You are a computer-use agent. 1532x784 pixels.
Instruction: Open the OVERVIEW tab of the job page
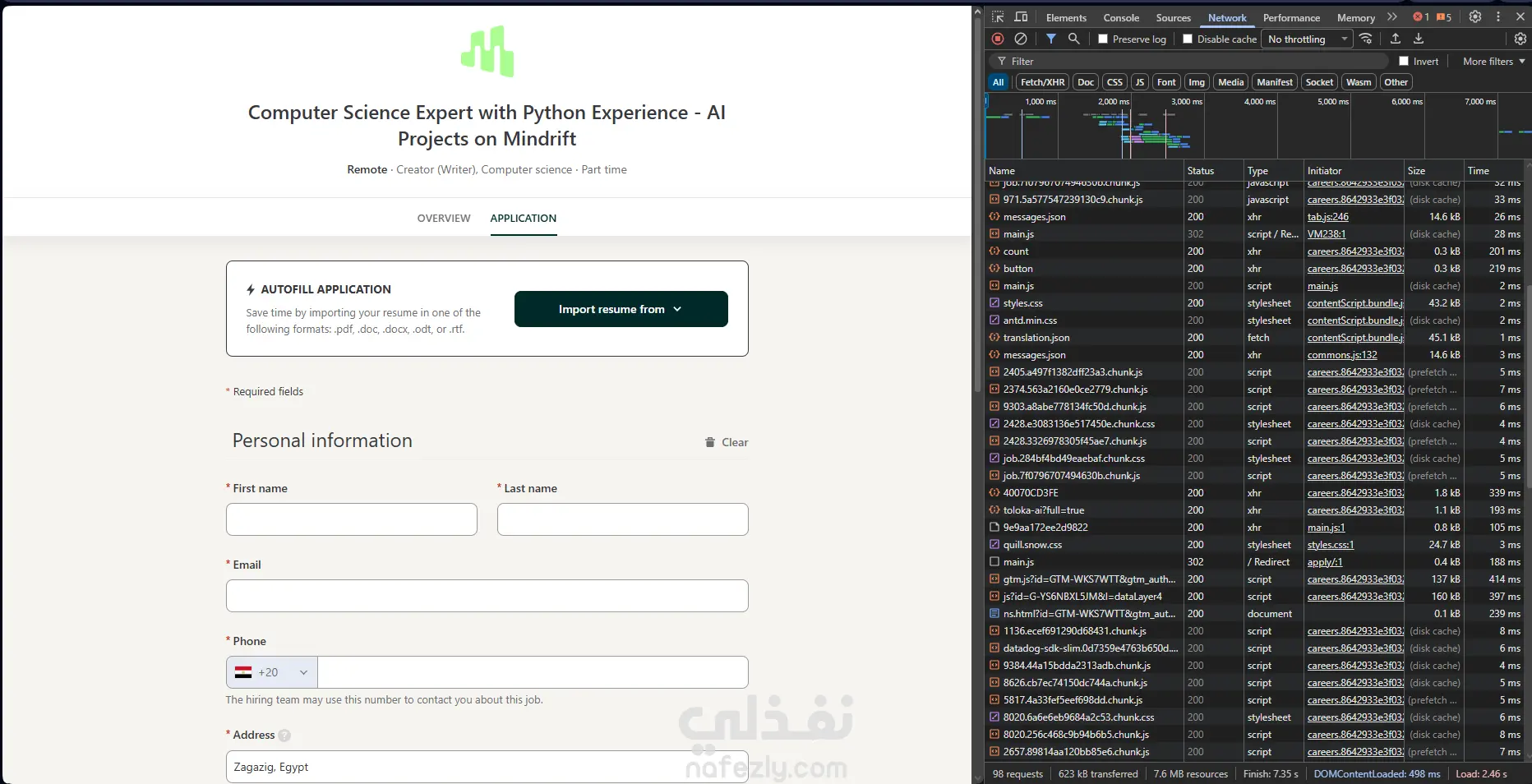(x=444, y=218)
